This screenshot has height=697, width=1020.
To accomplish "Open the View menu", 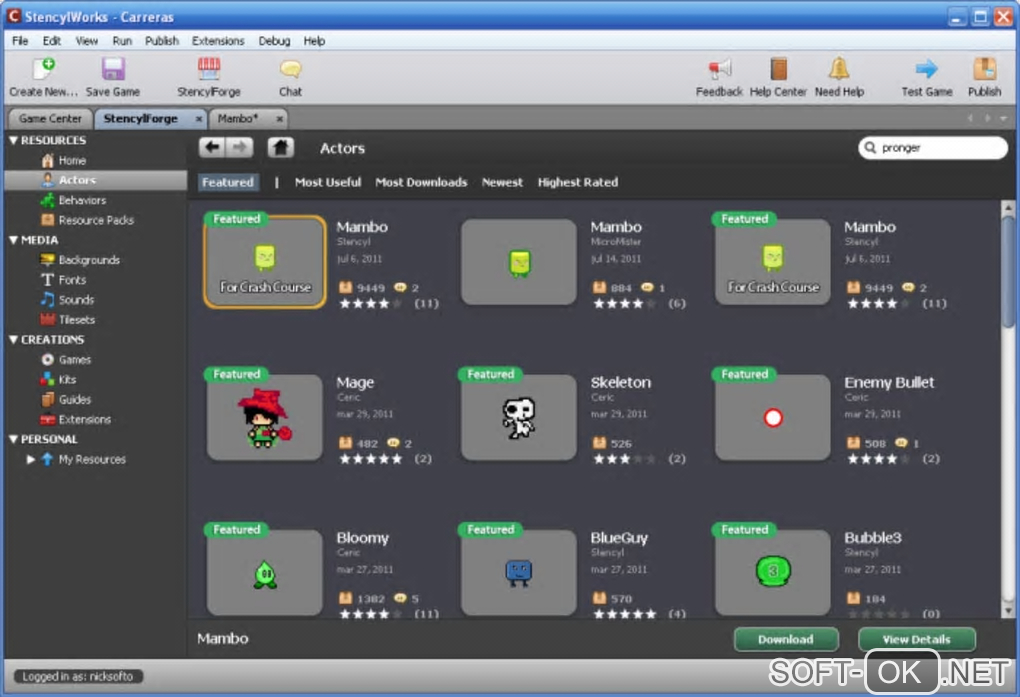I will tap(87, 41).
